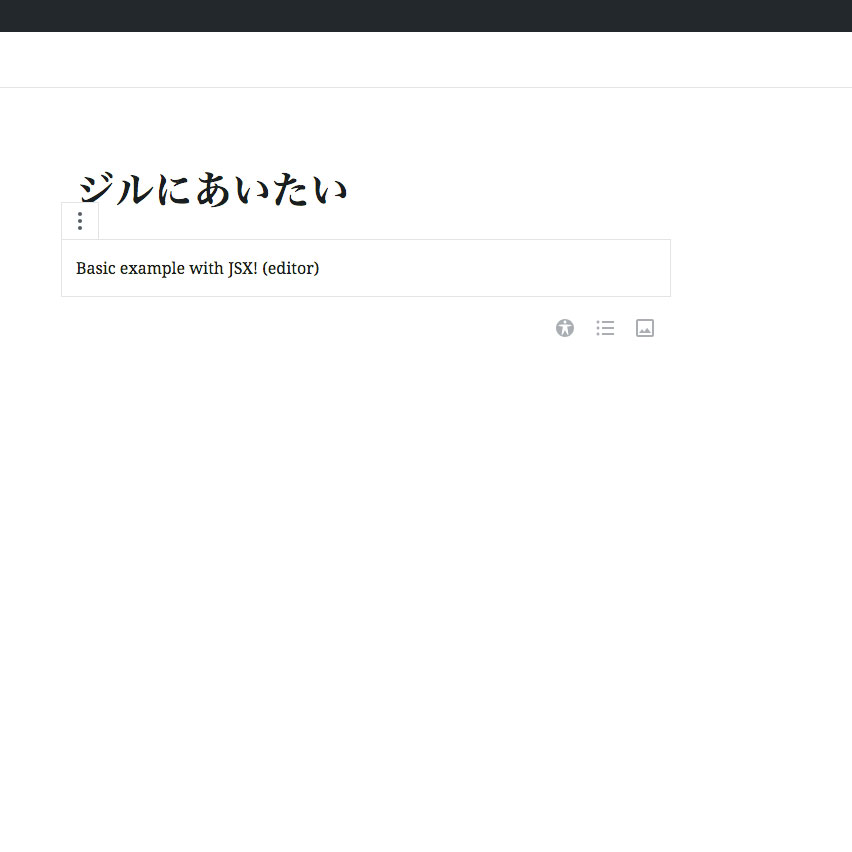Open the block options three-dot menu
Image resolution: width=852 pixels, height=852 pixels.
coord(80,221)
